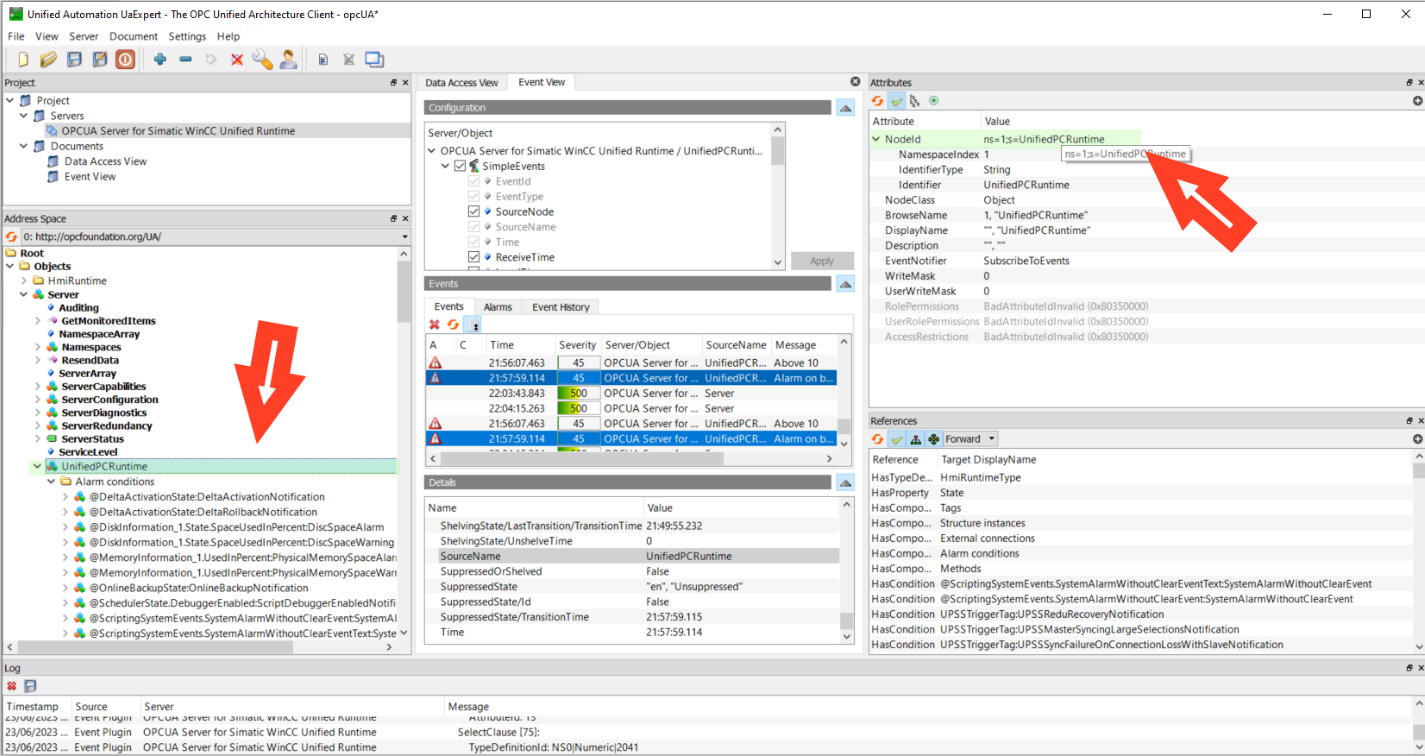Uncheck the ReceiveTime field checkbox
The height and width of the screenshot is (756, 1425).
[x=474, y=257]
